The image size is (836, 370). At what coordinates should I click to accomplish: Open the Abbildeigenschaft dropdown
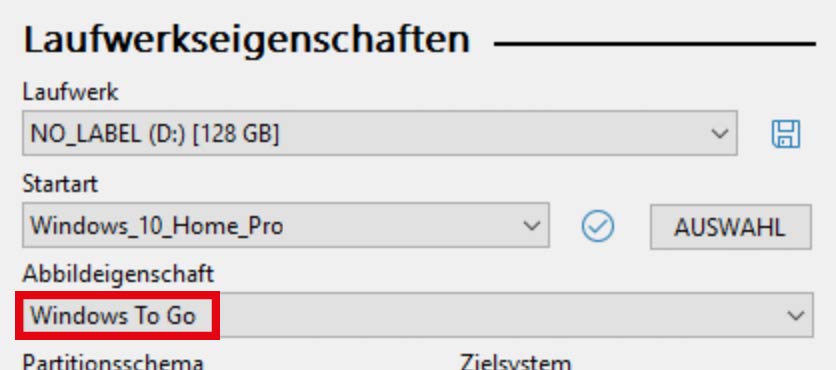pos(418,315)
